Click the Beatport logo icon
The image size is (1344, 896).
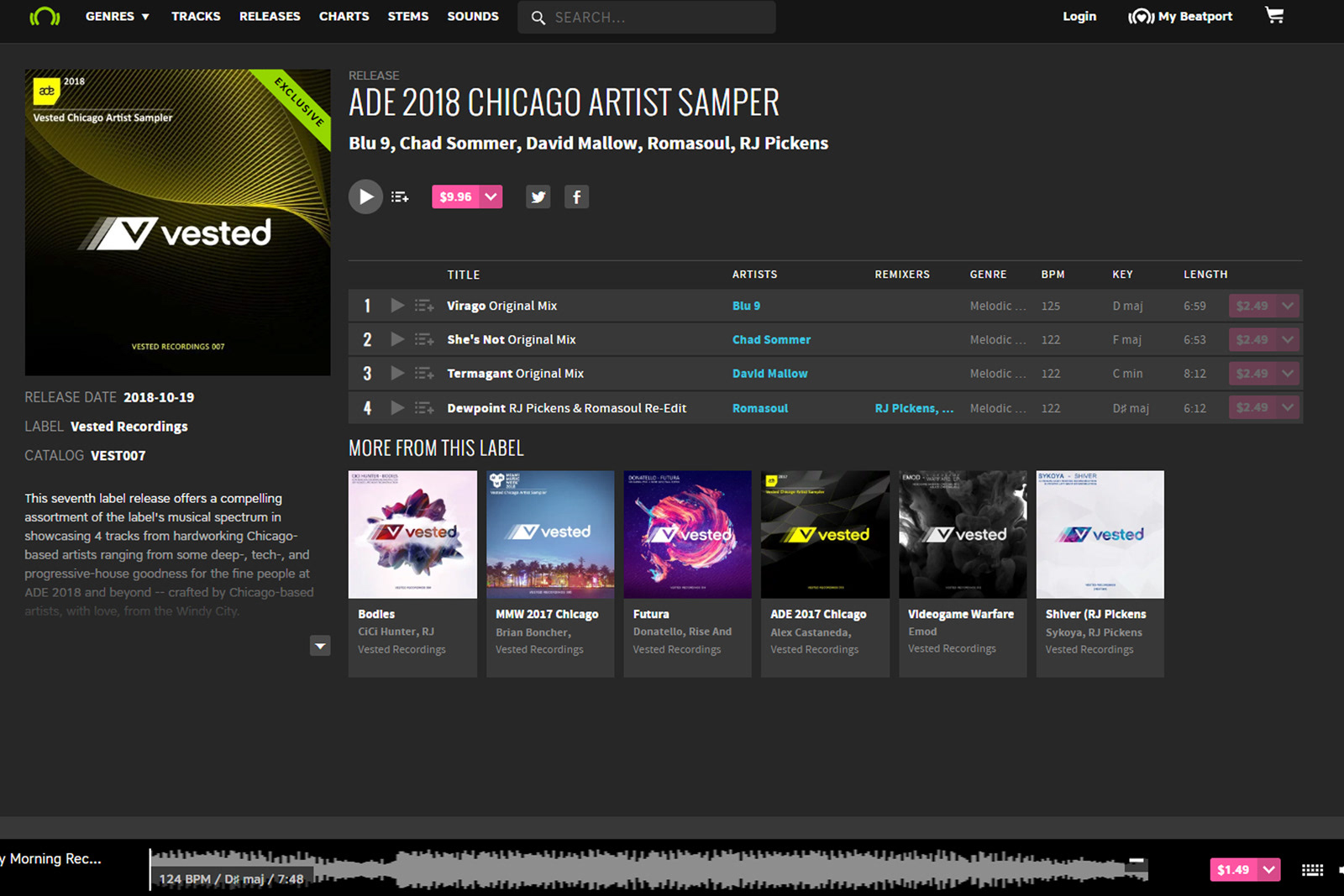[45, 17]
